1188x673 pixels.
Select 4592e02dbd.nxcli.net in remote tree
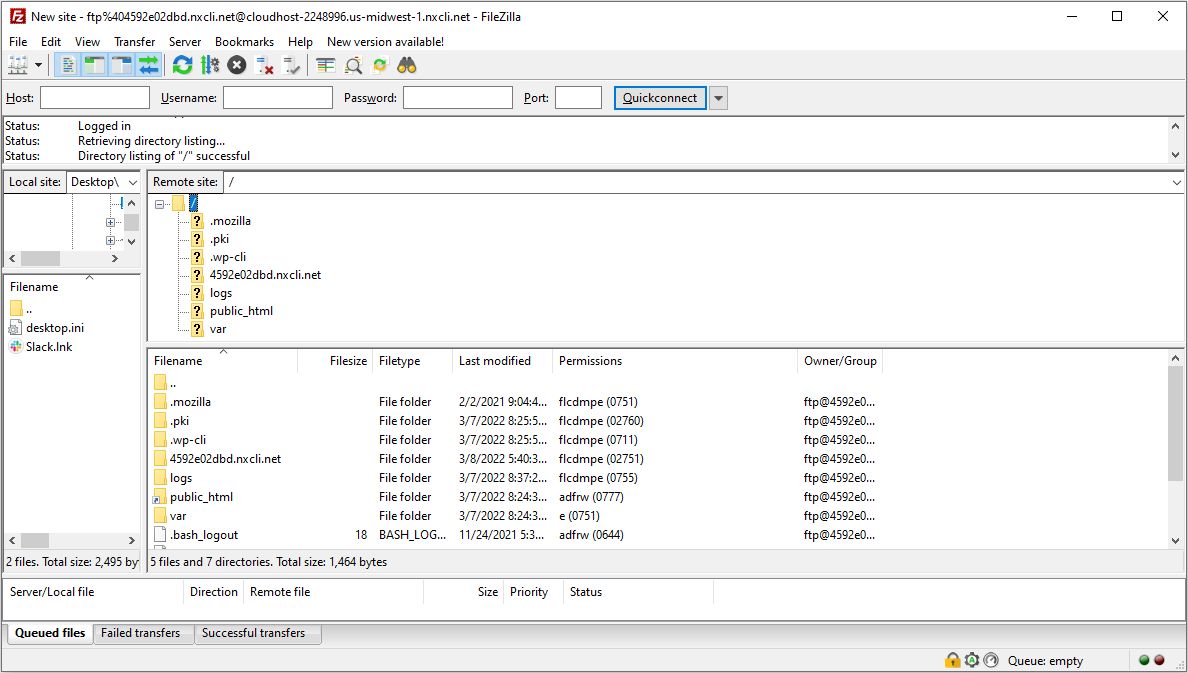265,275
